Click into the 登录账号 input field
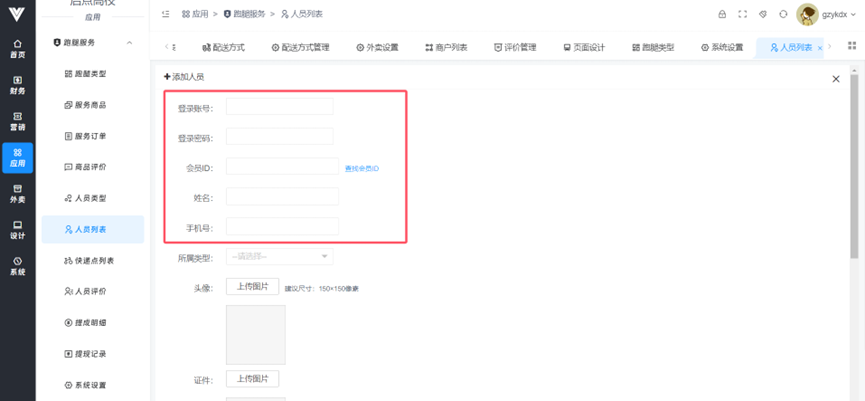Viewport: 865px width, 401px height. pyautogui.click(x=279, y=107)
